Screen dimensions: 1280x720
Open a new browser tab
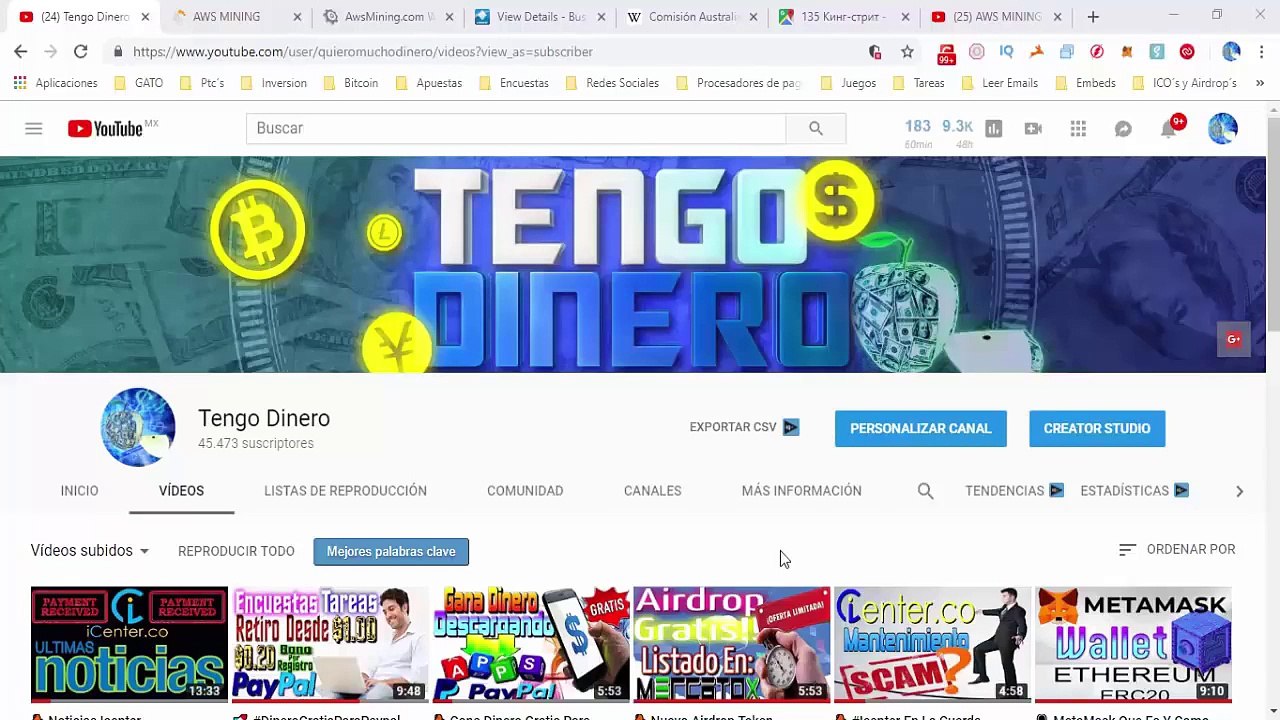1093,17
